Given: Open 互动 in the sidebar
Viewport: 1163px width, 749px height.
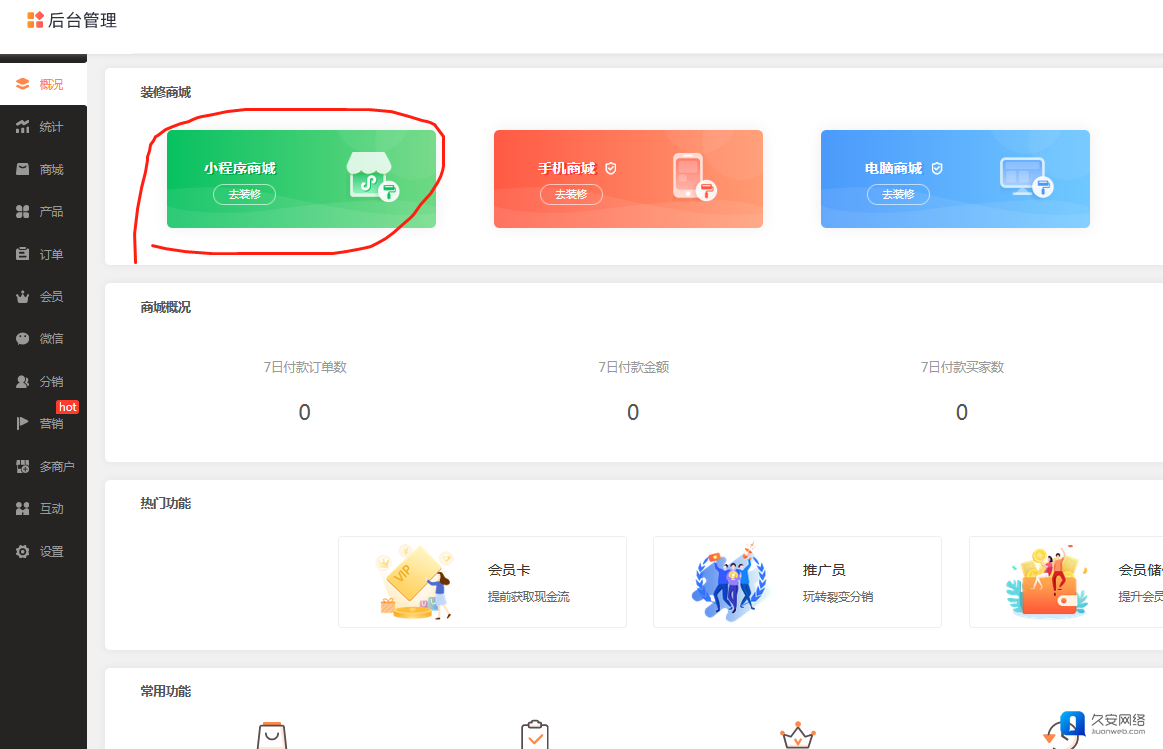Looking at the screenshot, I should click(x=43, y=509).
